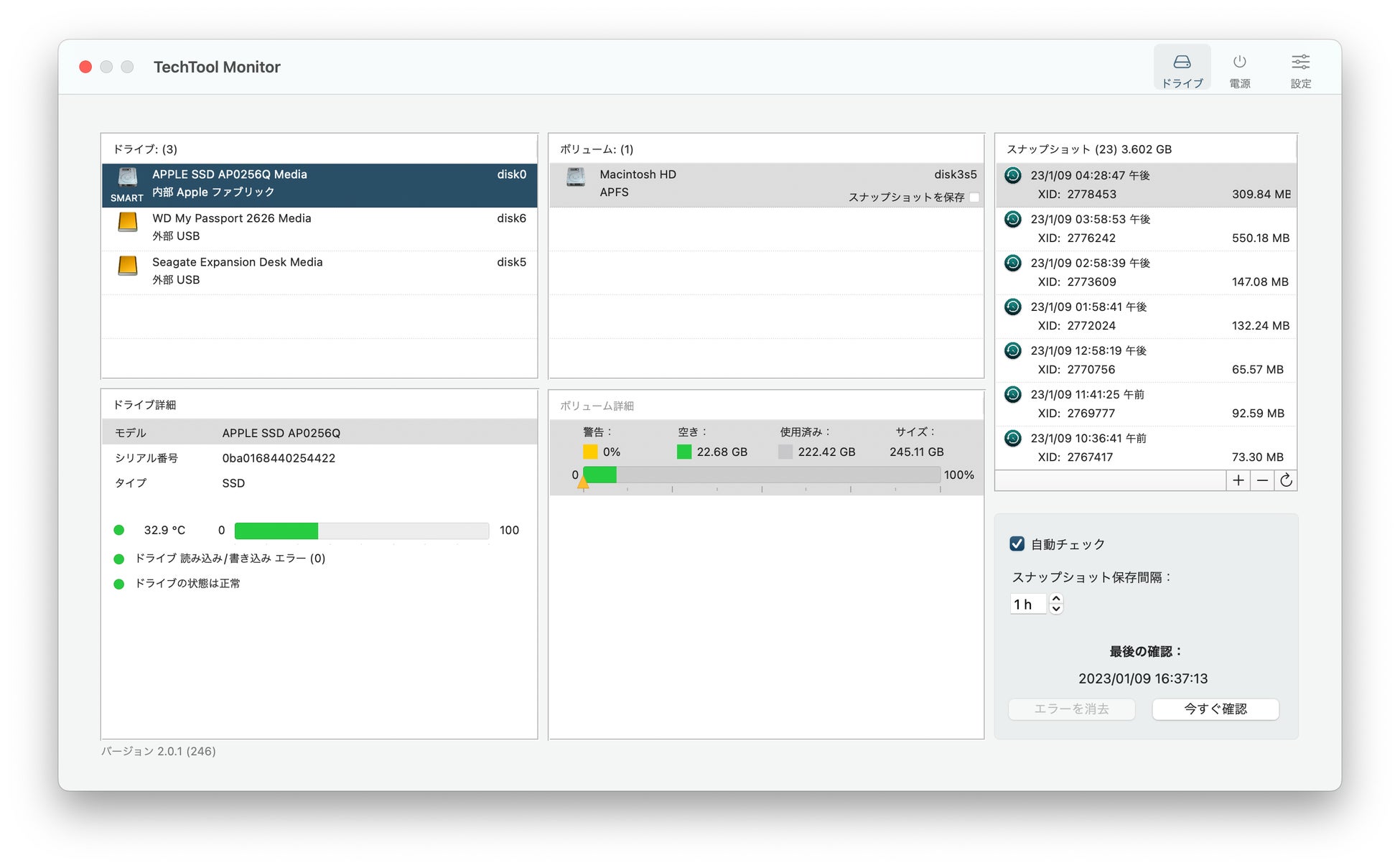Toggle the 自動チェック checkbox
This screenshot has height=868, width=1400.
pyautogui.click(x=1017, y=544)
